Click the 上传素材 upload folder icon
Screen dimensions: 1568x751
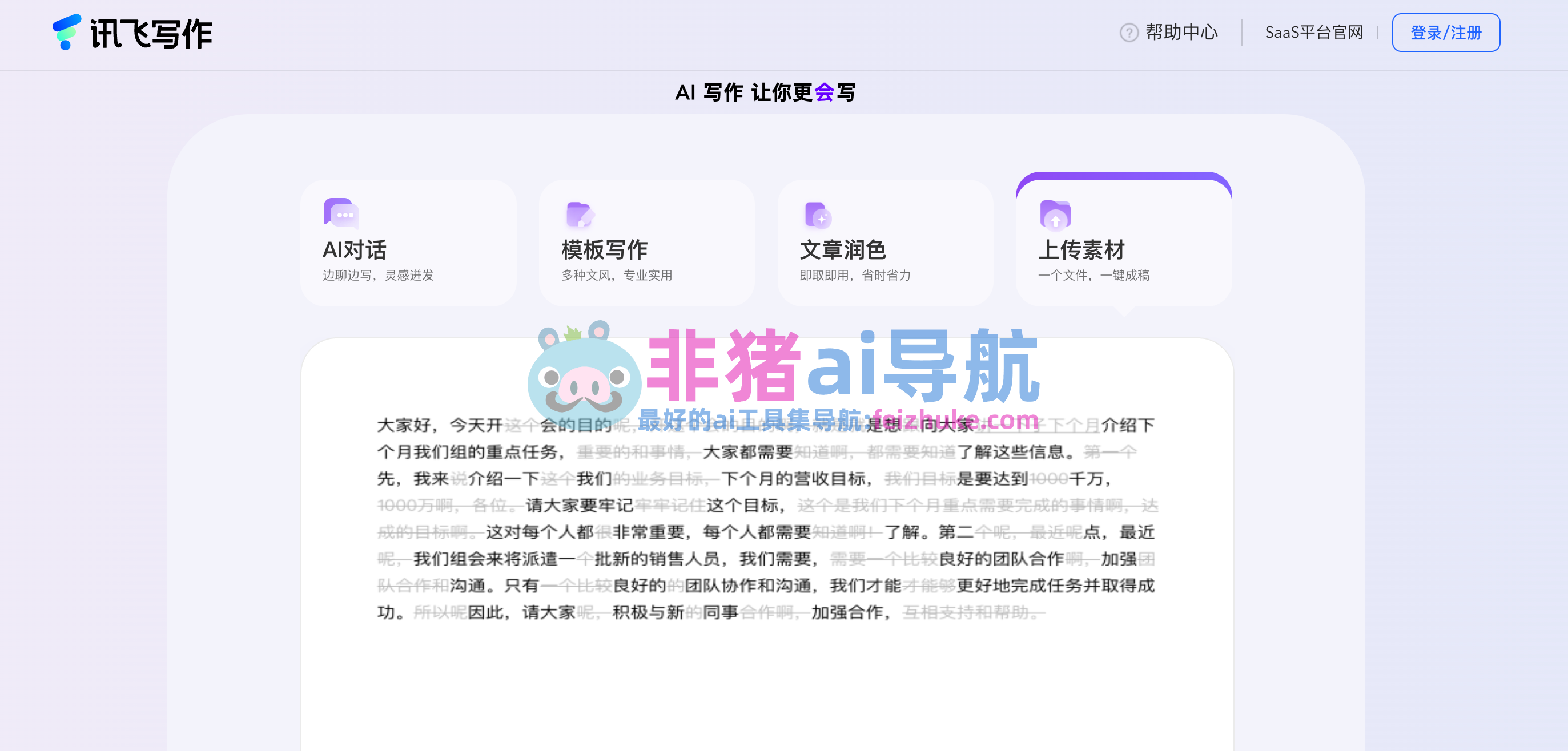(x=1055, y=215)
